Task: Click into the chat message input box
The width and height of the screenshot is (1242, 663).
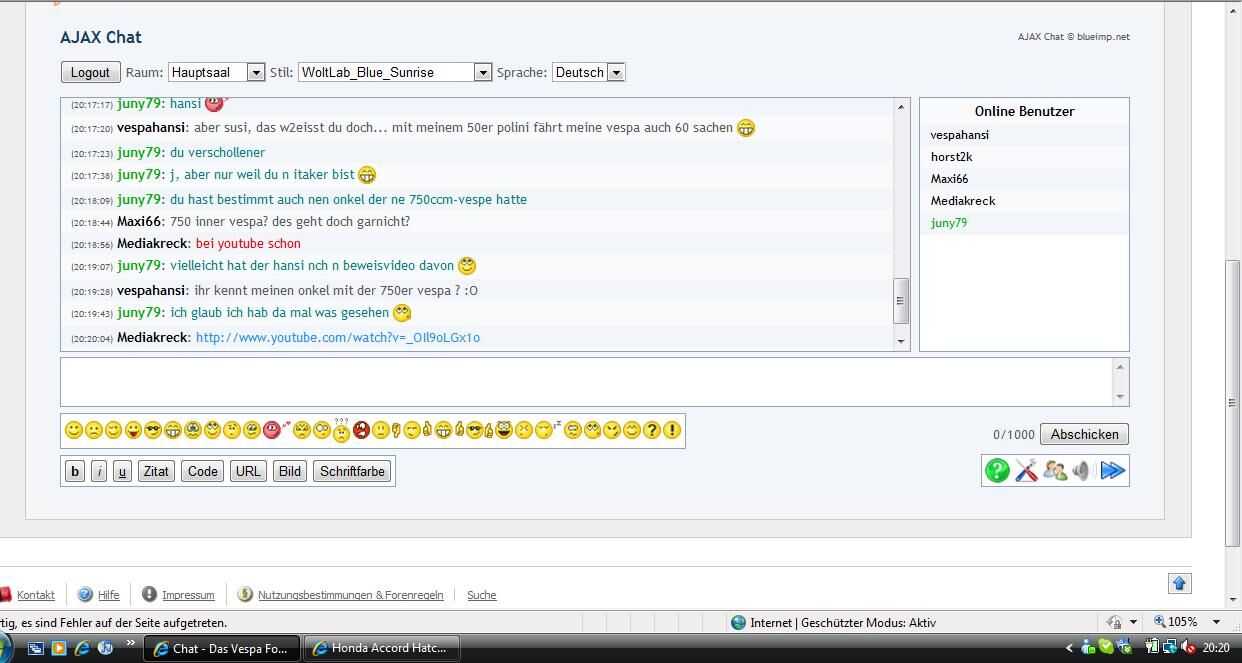Action: 588,382
